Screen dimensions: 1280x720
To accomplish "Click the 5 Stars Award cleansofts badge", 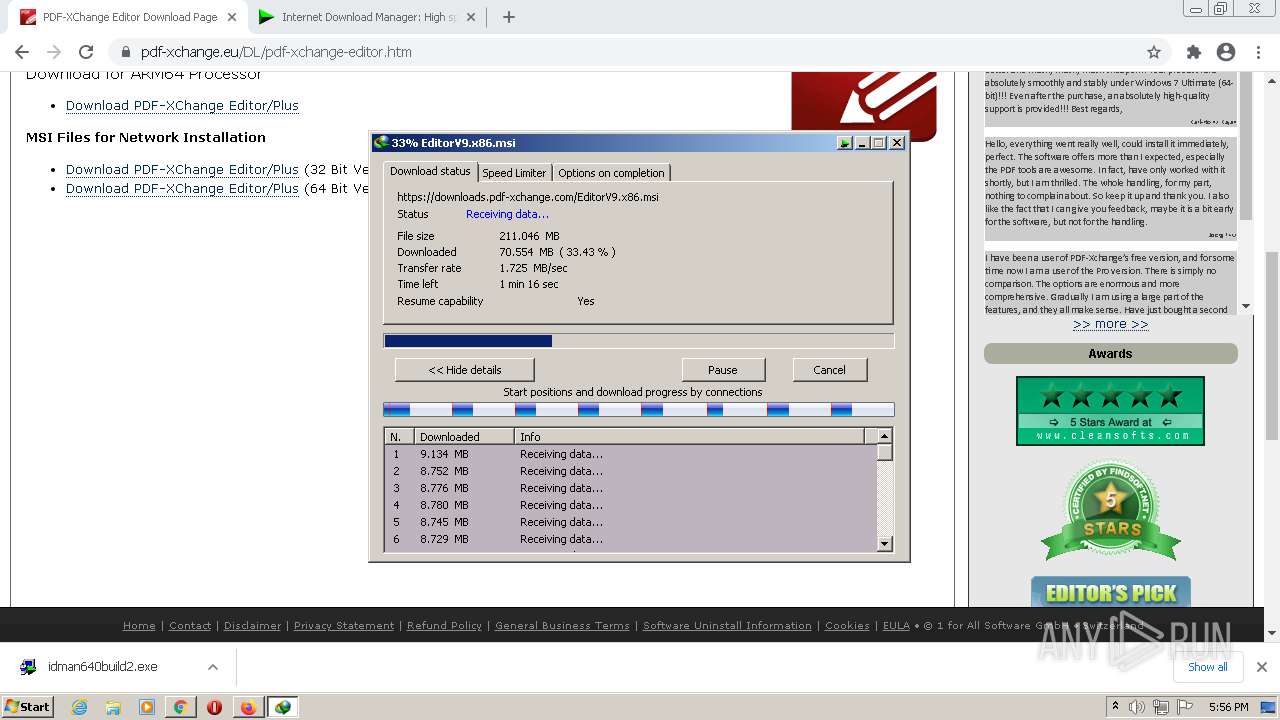I will coord(1110,410).
